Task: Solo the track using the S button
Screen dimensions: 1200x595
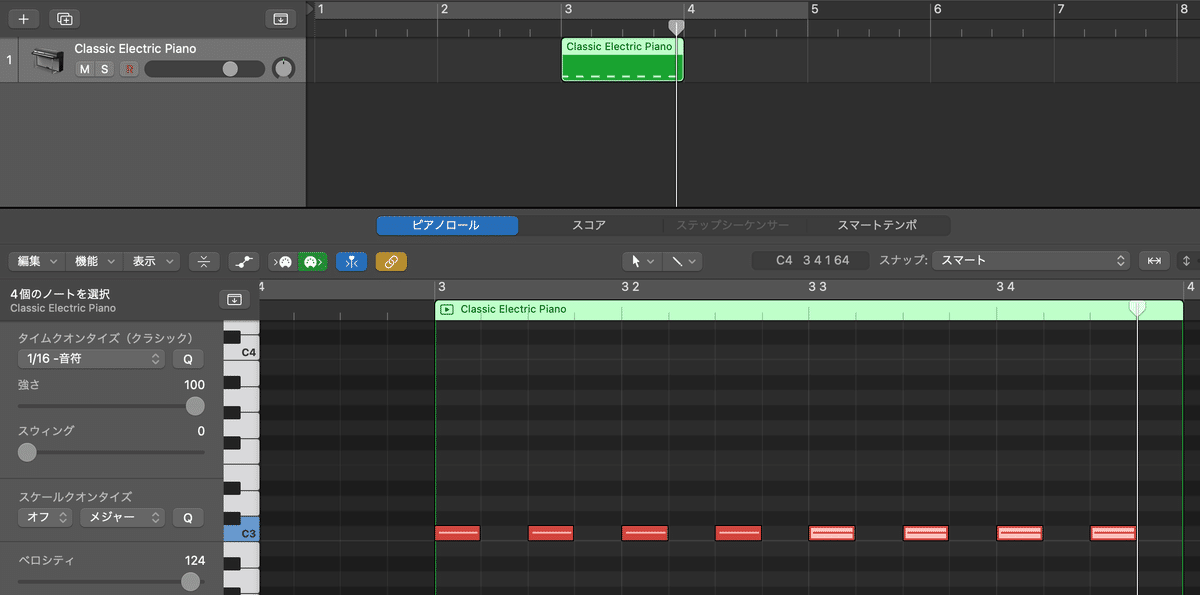Action: [104, 69]
